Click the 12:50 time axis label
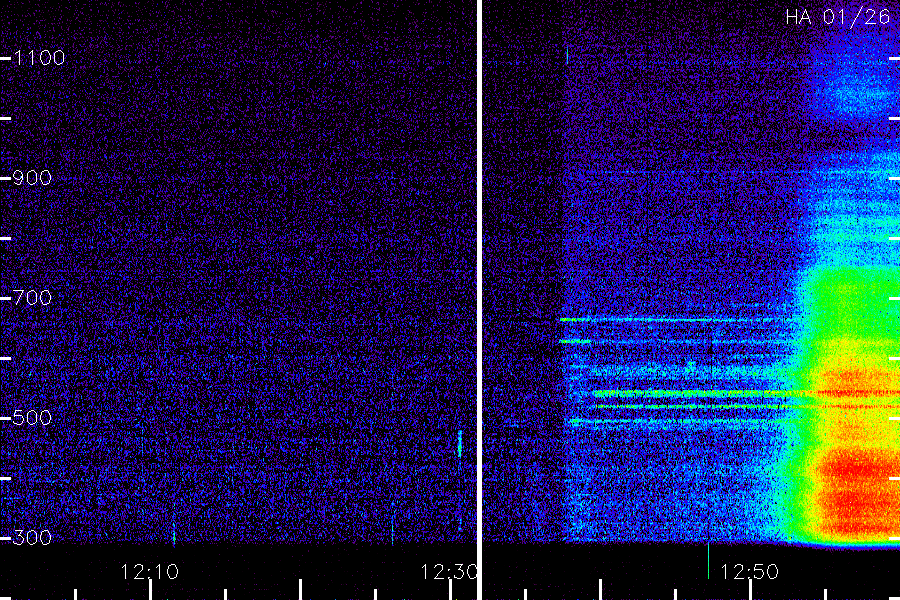The image size is (900, 600). [750, 572]
